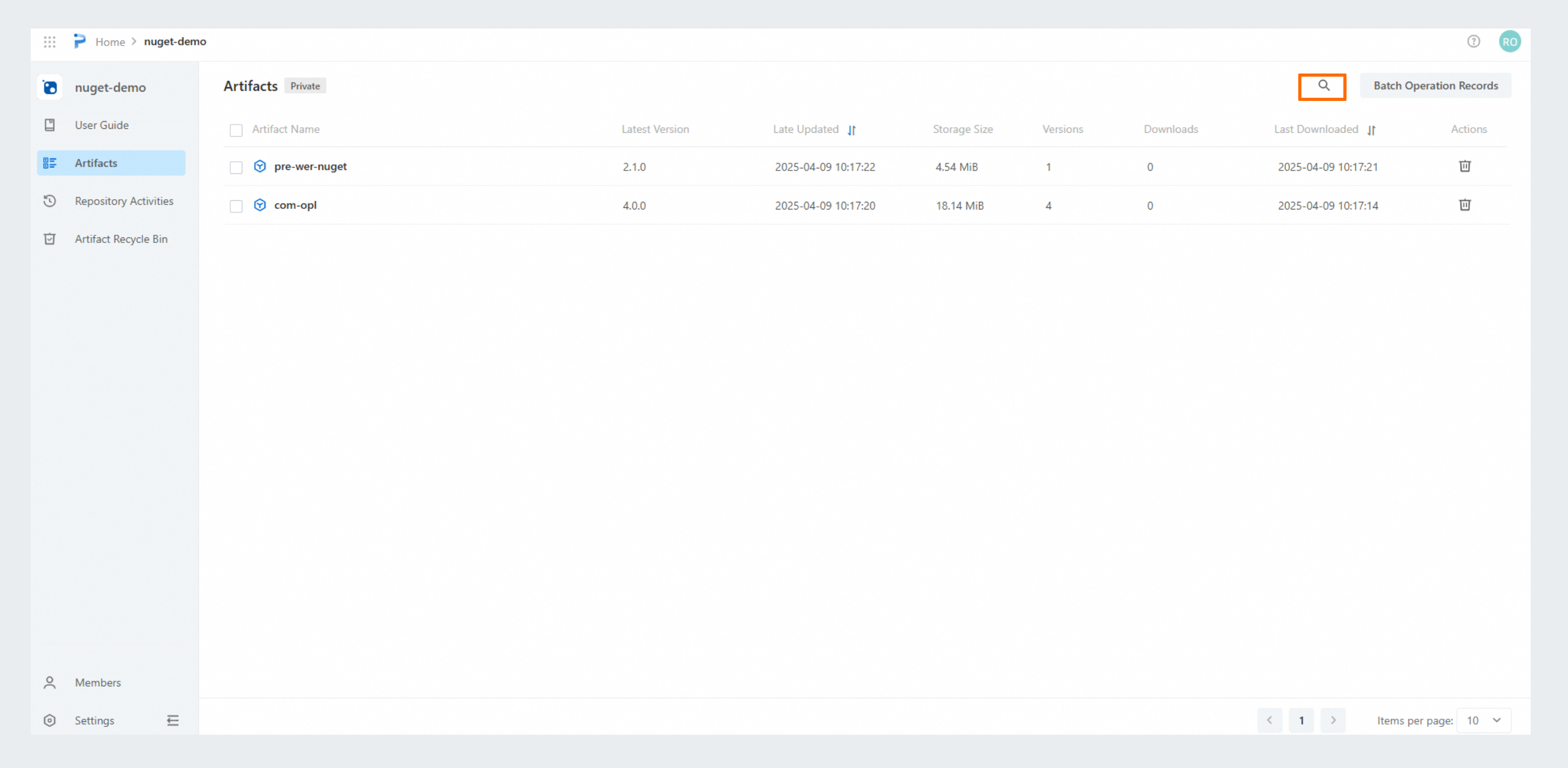
Task: Go to next page arrow
Action: [1333, 720]
